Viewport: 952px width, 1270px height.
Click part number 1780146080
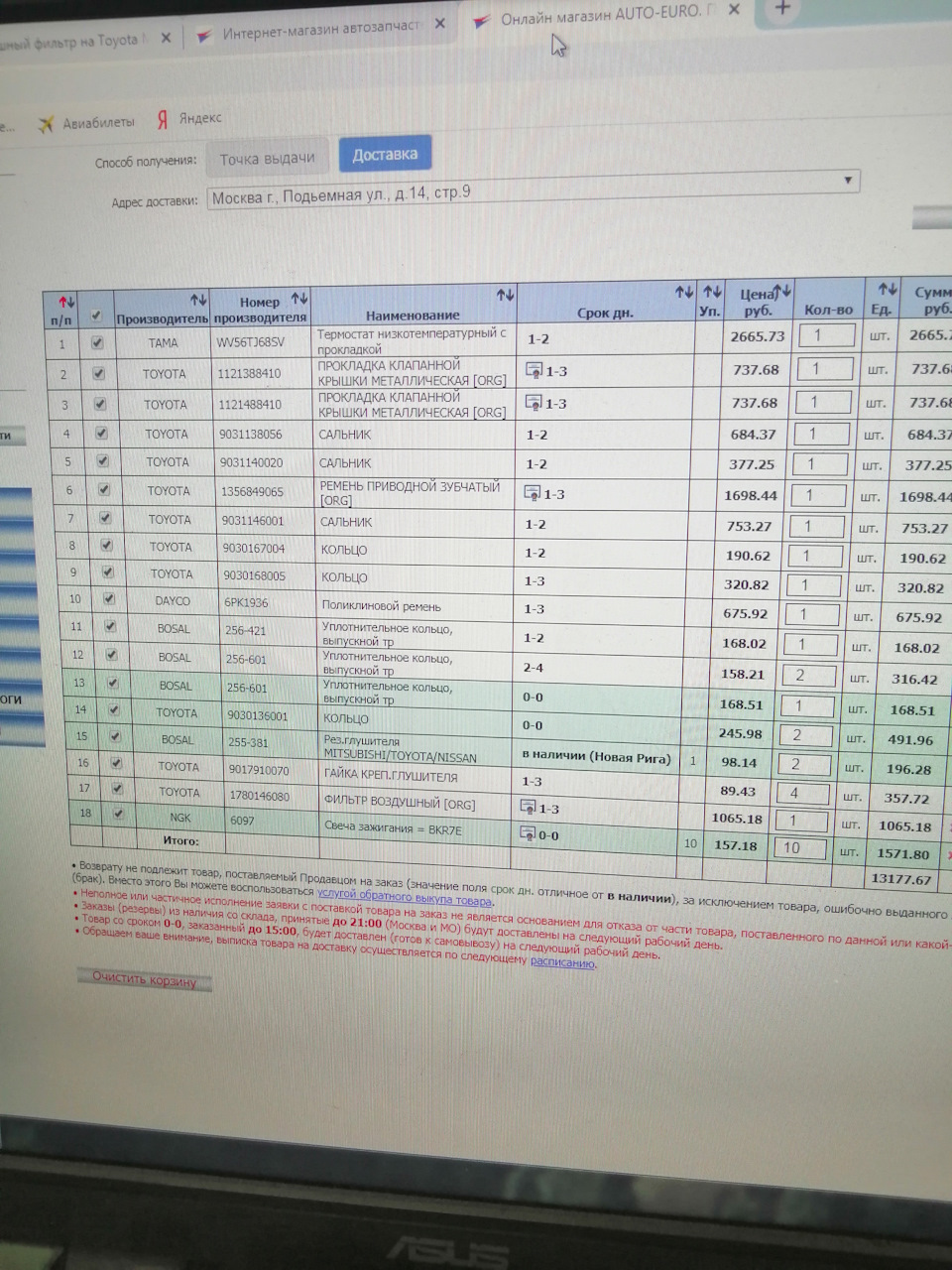258,795
